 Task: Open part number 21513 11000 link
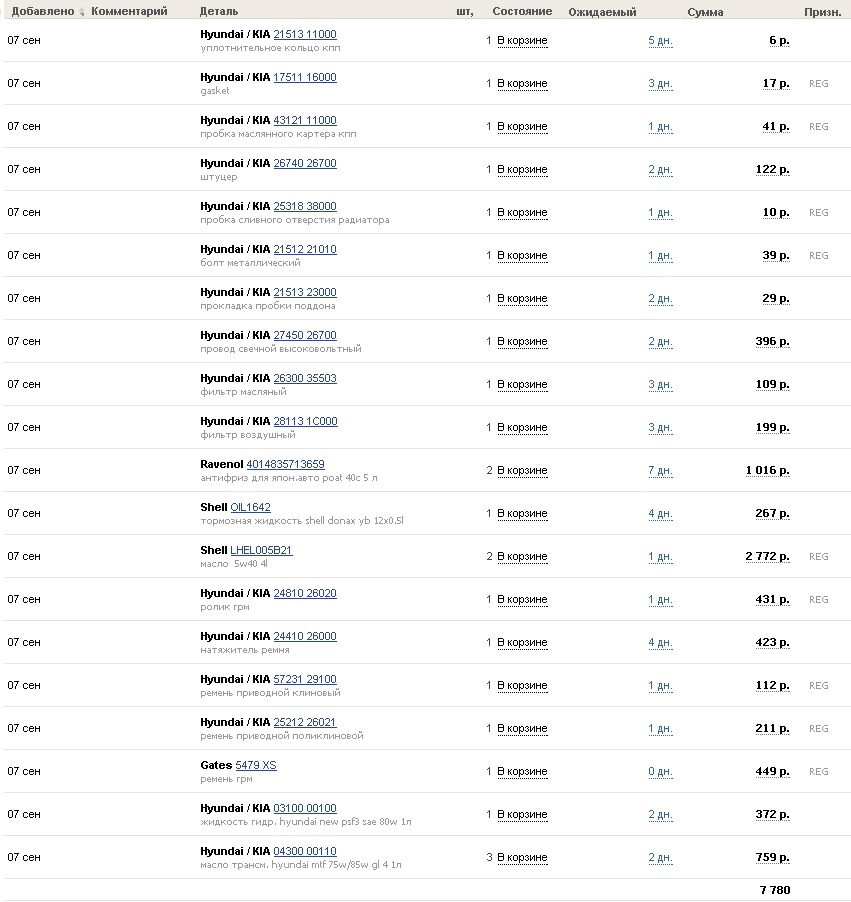click(x=305, y=35)
